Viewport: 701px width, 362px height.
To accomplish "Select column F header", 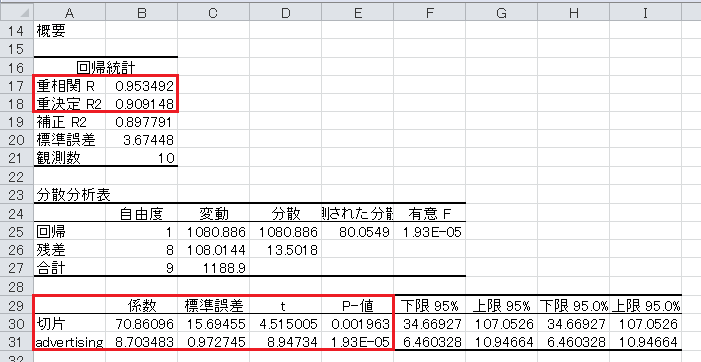I will pos(430,13).
